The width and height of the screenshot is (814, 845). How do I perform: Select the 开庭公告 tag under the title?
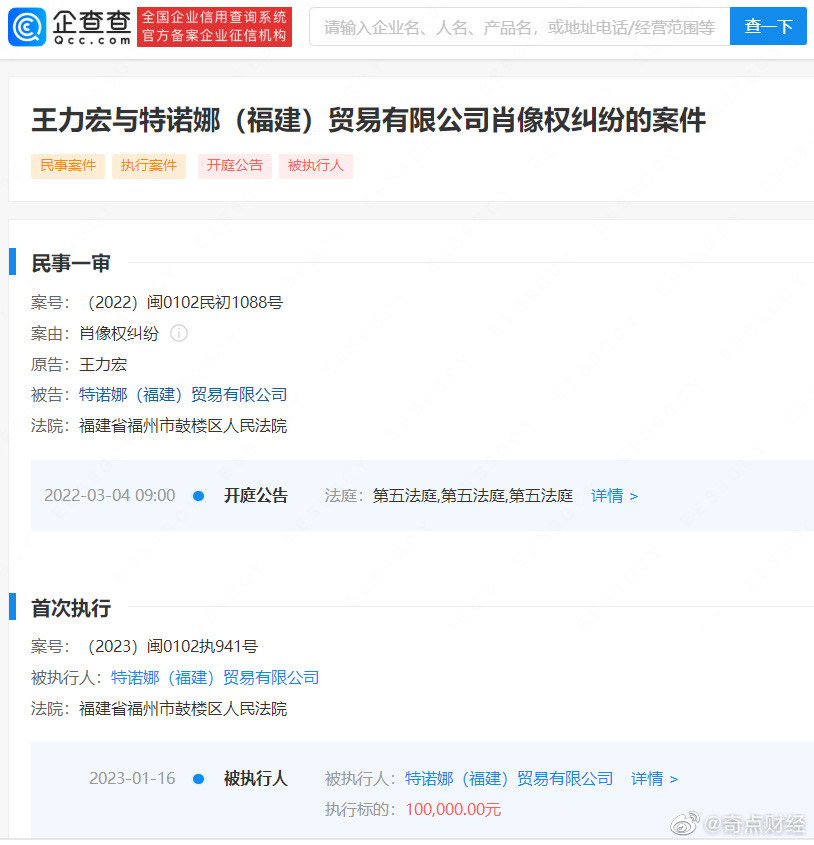tap(234, 165)
